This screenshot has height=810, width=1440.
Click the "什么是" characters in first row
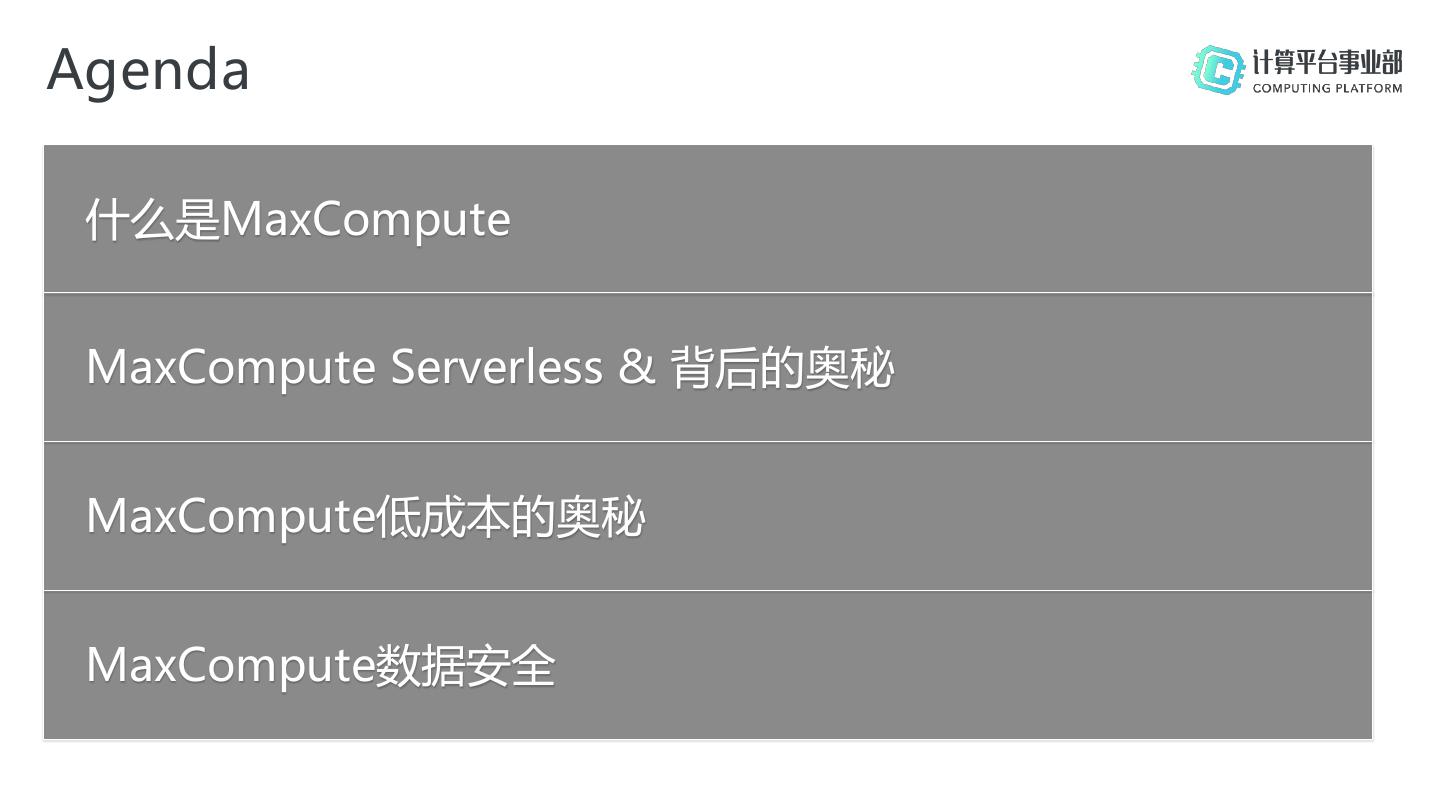click(152, 220)
